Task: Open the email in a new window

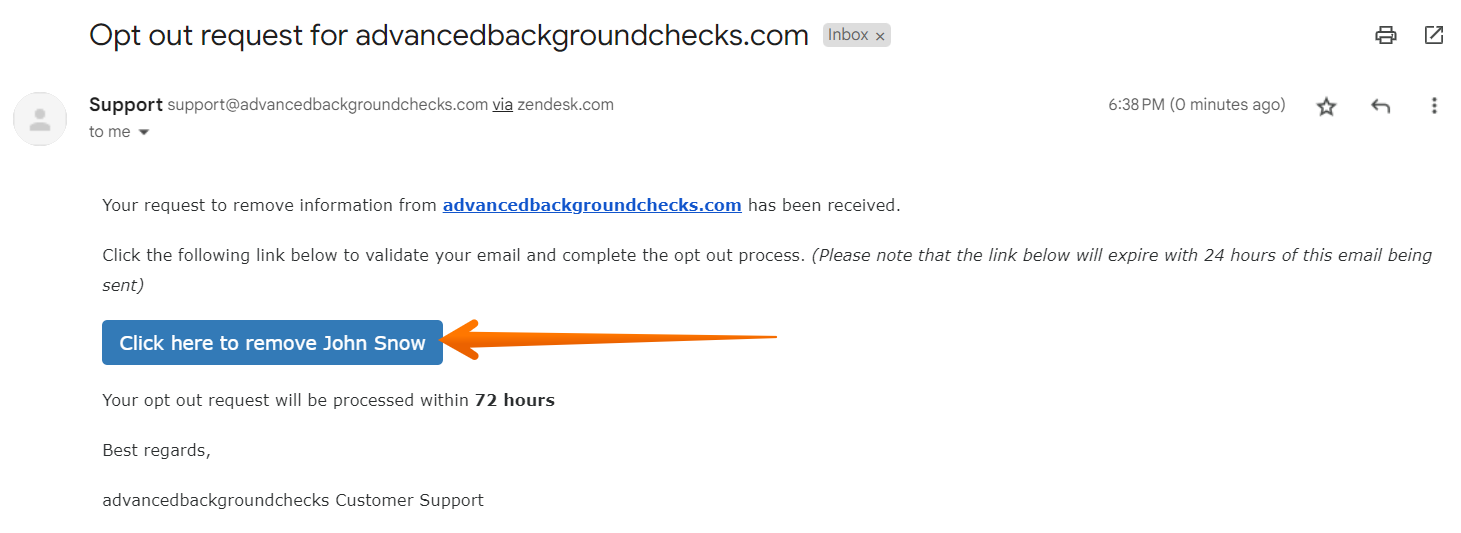Action: (1433, 36)
